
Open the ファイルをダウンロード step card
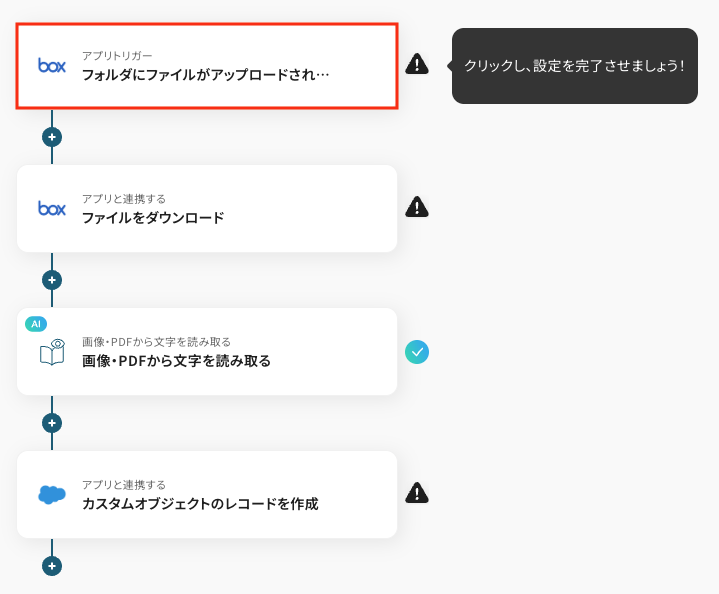click(x=207, y=209)
